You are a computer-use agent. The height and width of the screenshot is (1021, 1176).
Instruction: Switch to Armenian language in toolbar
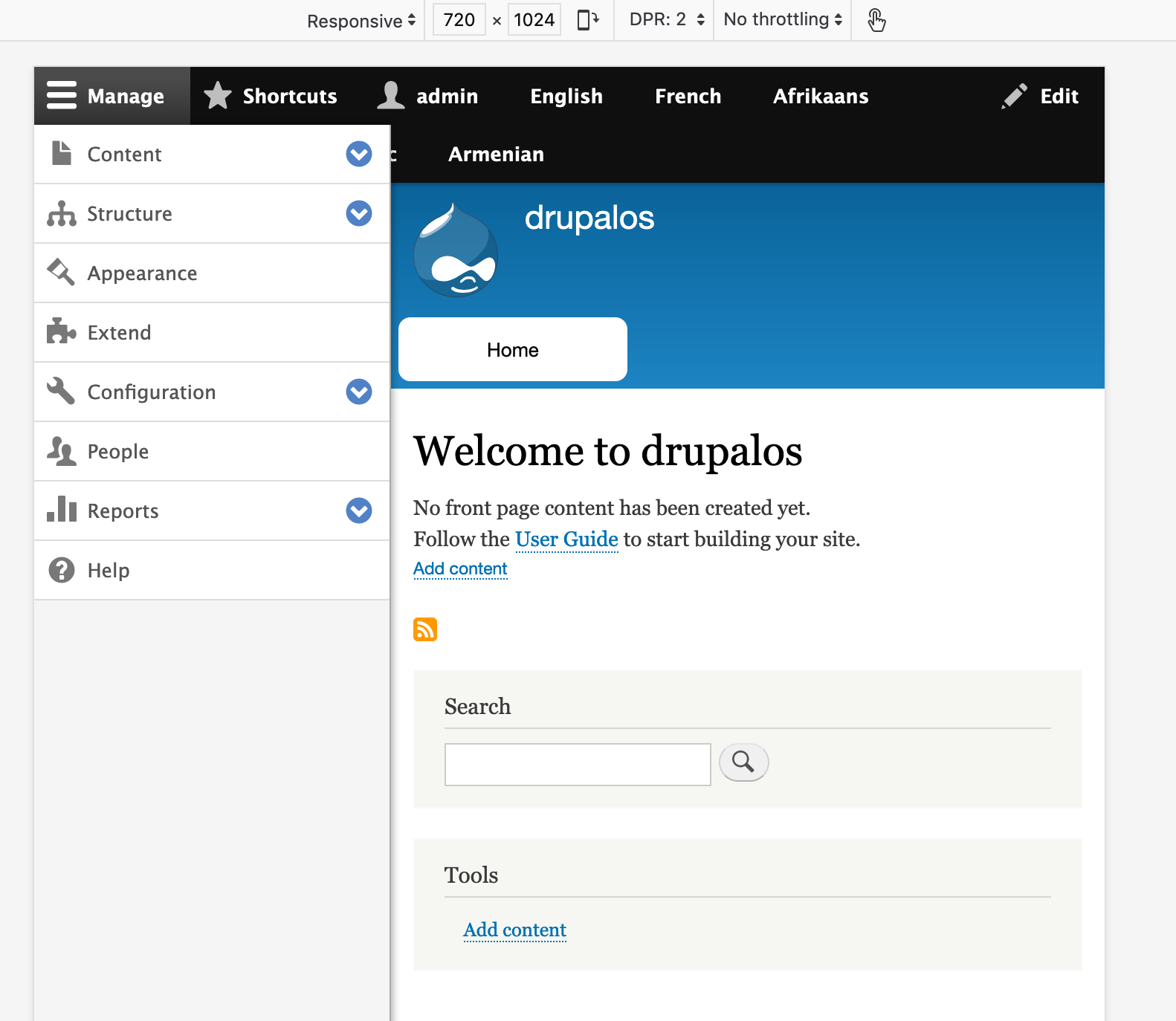coord(496,154)
